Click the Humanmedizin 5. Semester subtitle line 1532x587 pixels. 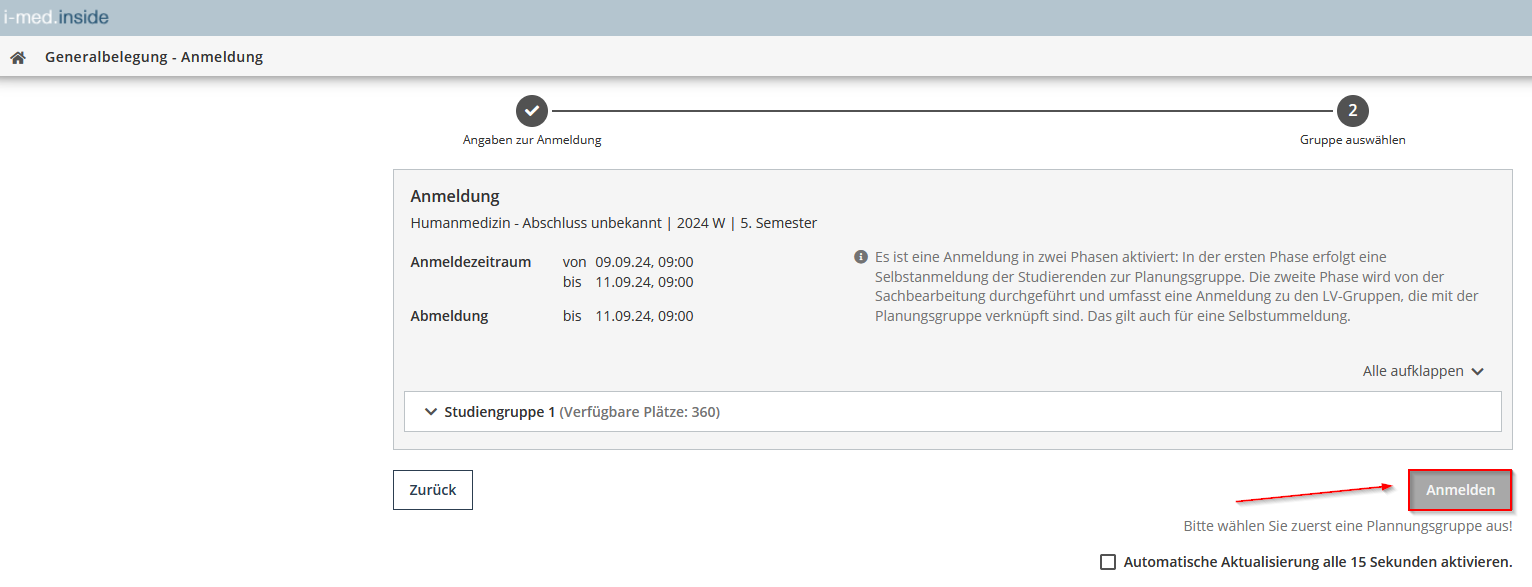click(614, 223)
